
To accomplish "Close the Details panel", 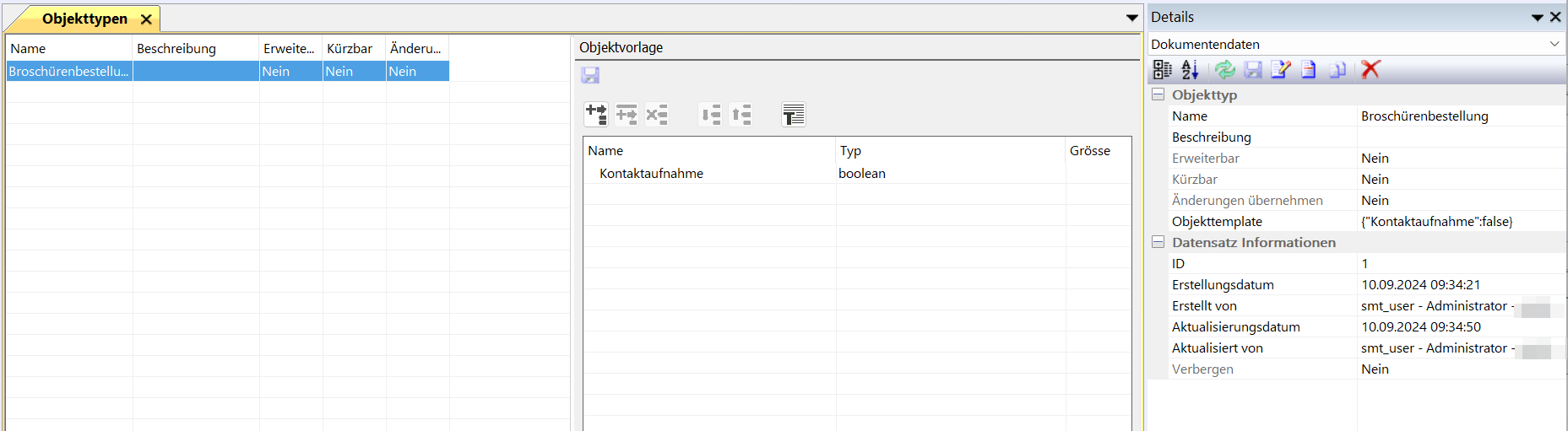I will click(x=1555, y=17).
